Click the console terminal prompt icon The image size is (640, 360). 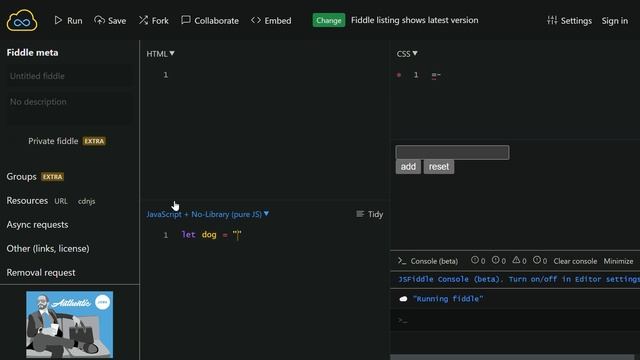pyautogui.click(x=402, y=261)
